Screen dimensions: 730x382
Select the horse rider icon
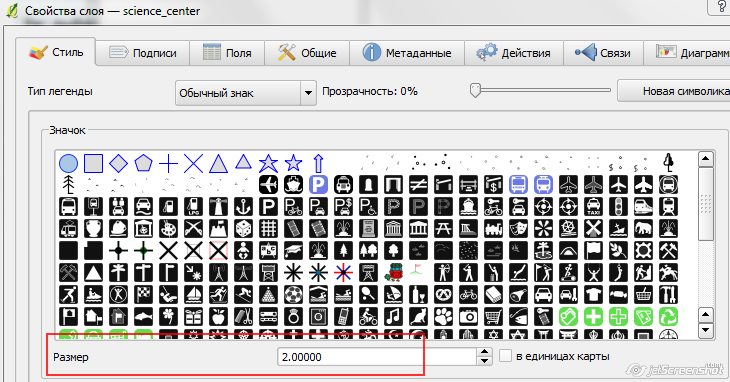coord(669,272)
